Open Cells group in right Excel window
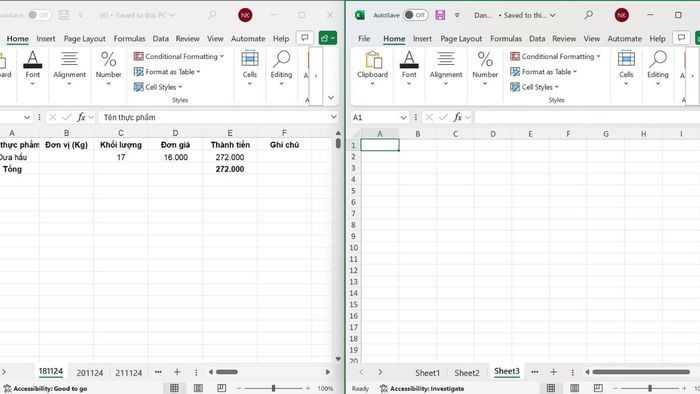The height and width of the screenshot is (394, 700). (626, 68)
